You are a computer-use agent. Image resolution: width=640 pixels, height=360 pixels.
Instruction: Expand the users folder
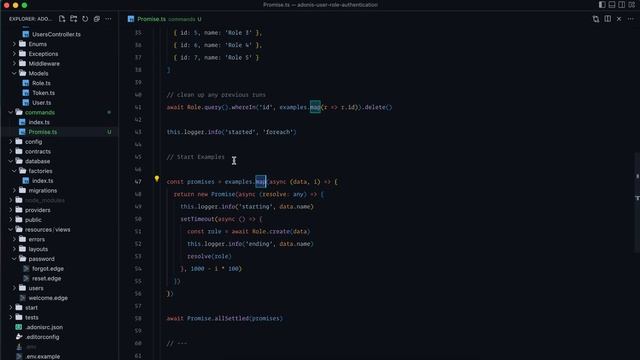14,288
